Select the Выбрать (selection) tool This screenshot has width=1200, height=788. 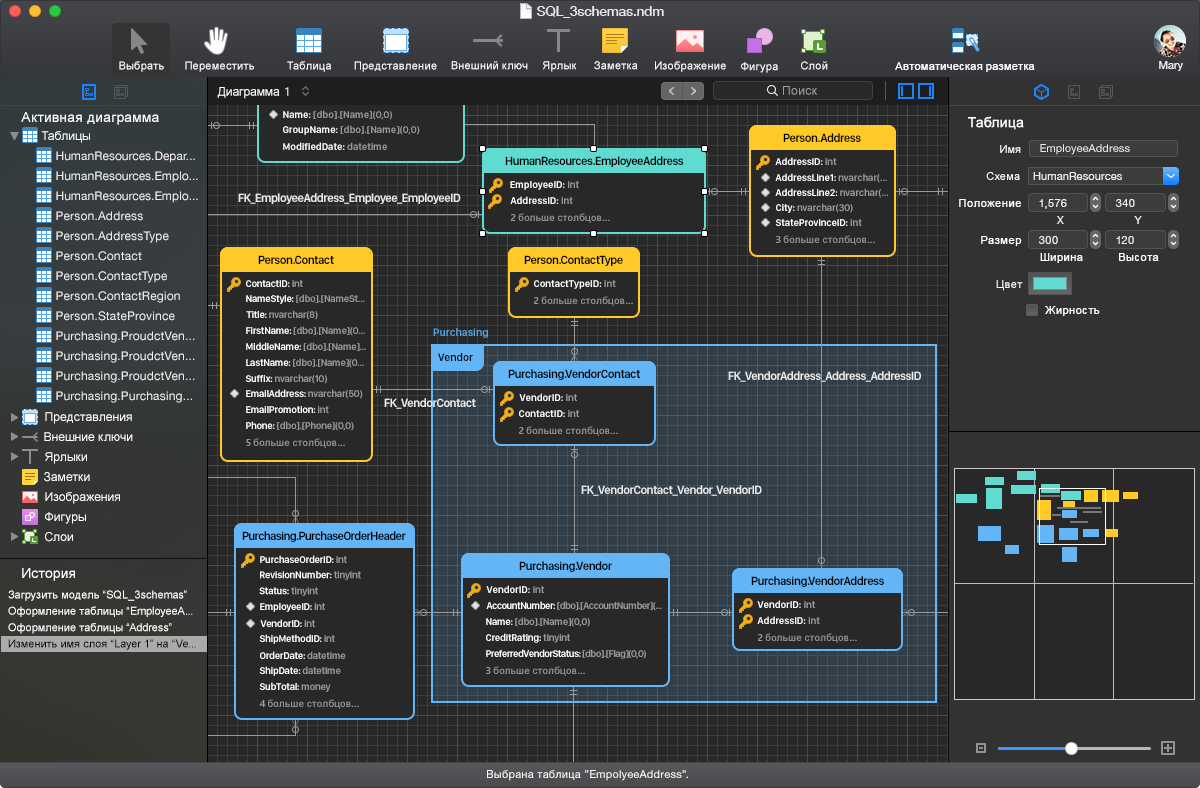140,47
